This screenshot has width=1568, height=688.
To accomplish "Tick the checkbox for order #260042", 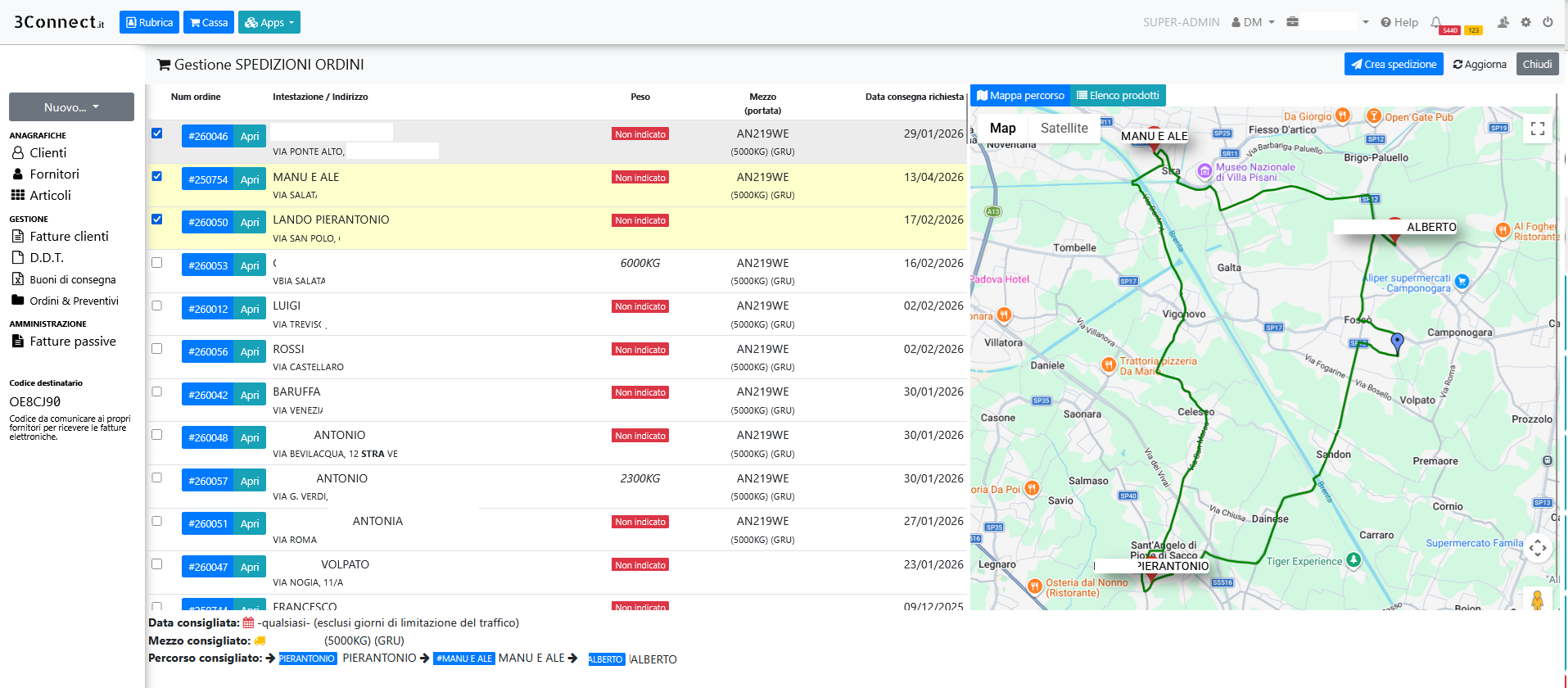I will (157, 392).
